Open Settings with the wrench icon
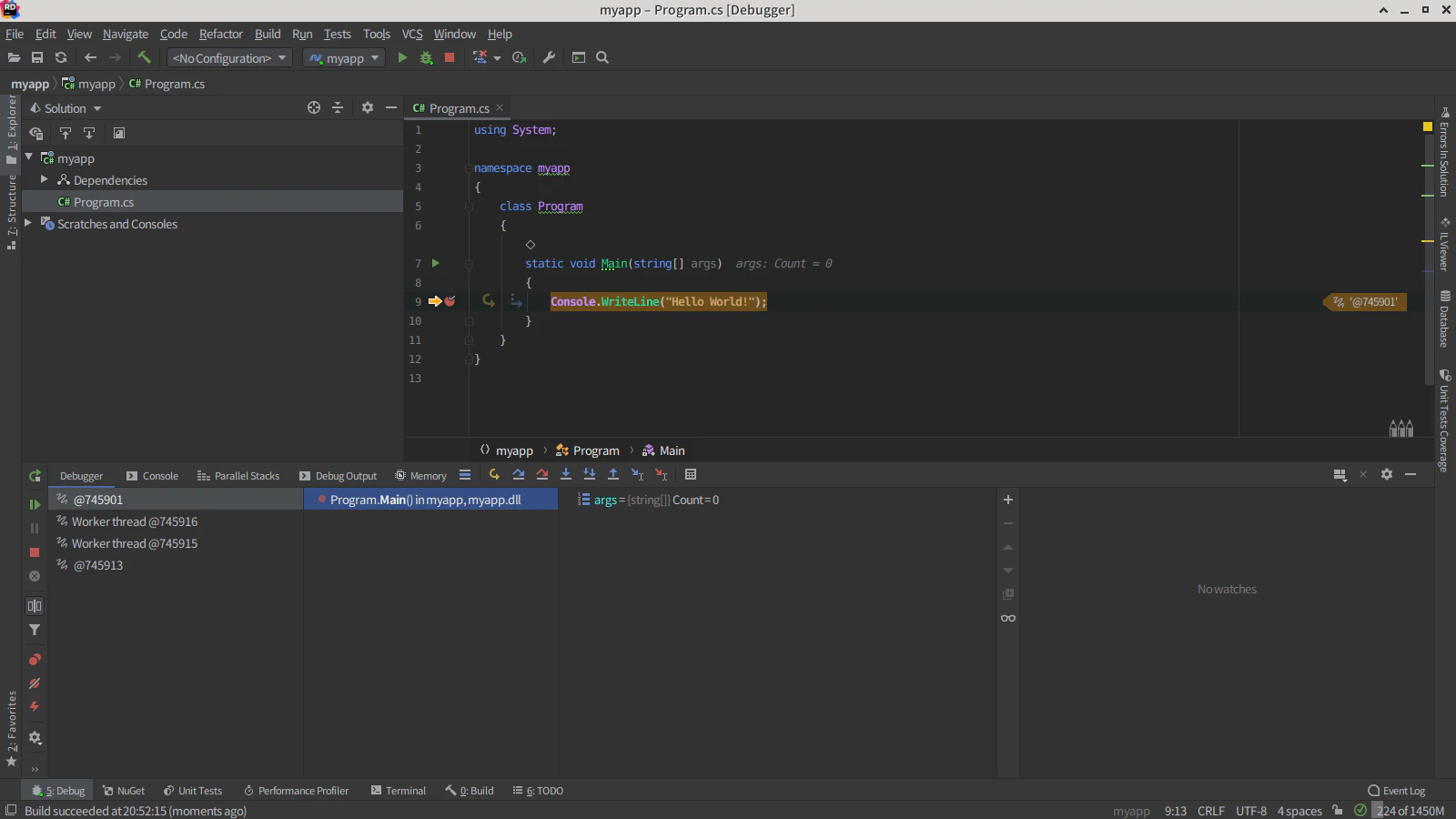Image resolution: width=1456 pixels, height=819 pixels. pyautogui.click(x=549, y=57)
